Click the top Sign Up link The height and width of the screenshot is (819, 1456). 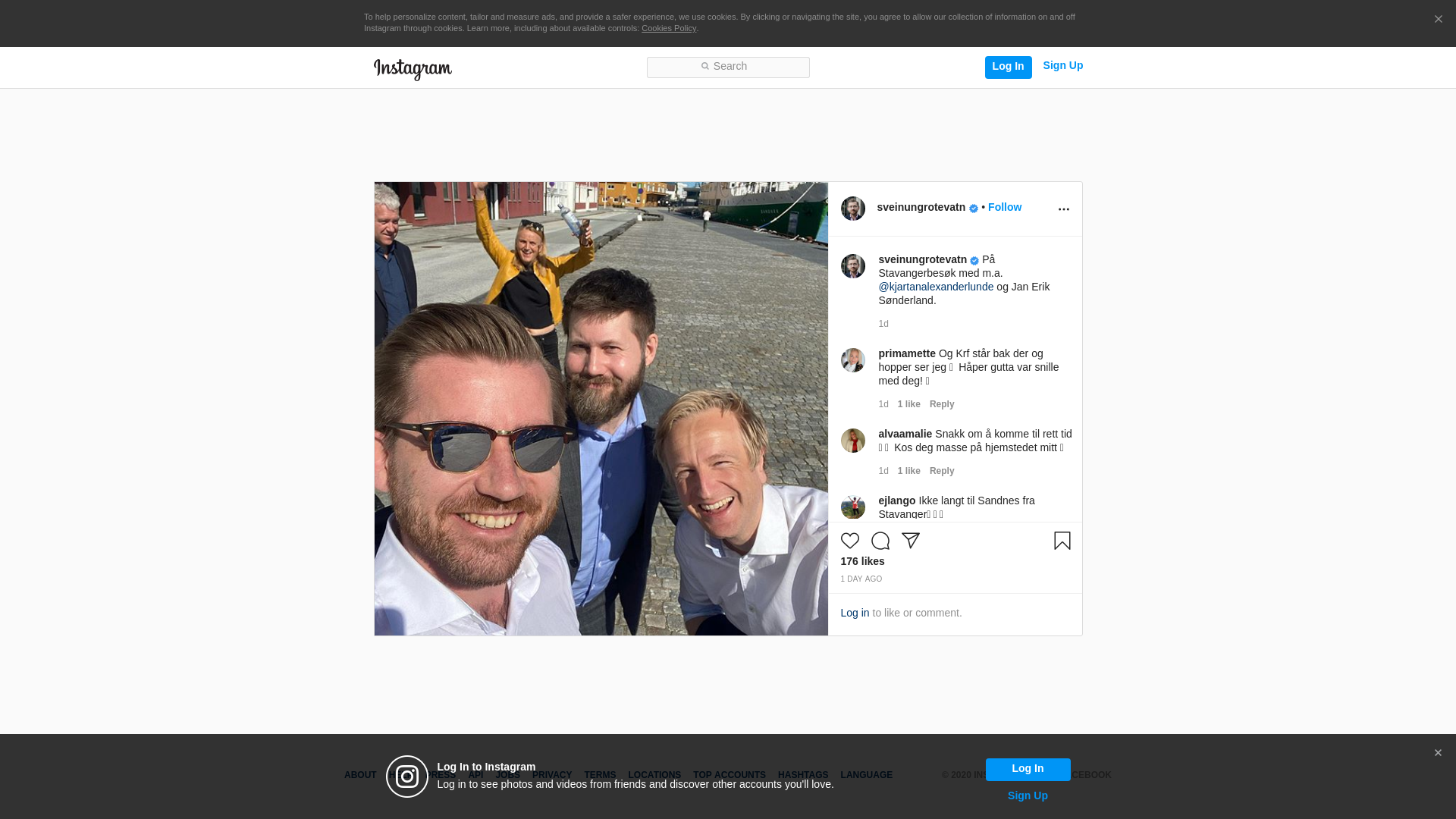[1062, 66]
